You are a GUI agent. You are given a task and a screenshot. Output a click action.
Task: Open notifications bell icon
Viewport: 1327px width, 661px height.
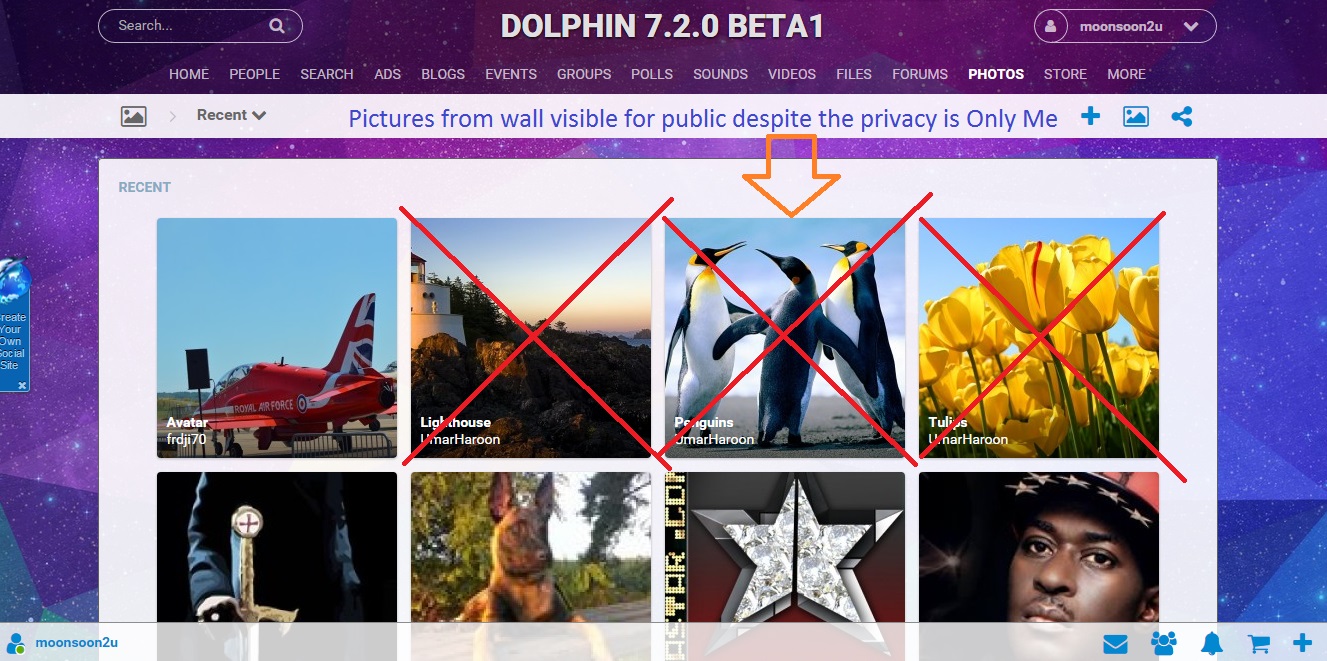click(1212, 643)
